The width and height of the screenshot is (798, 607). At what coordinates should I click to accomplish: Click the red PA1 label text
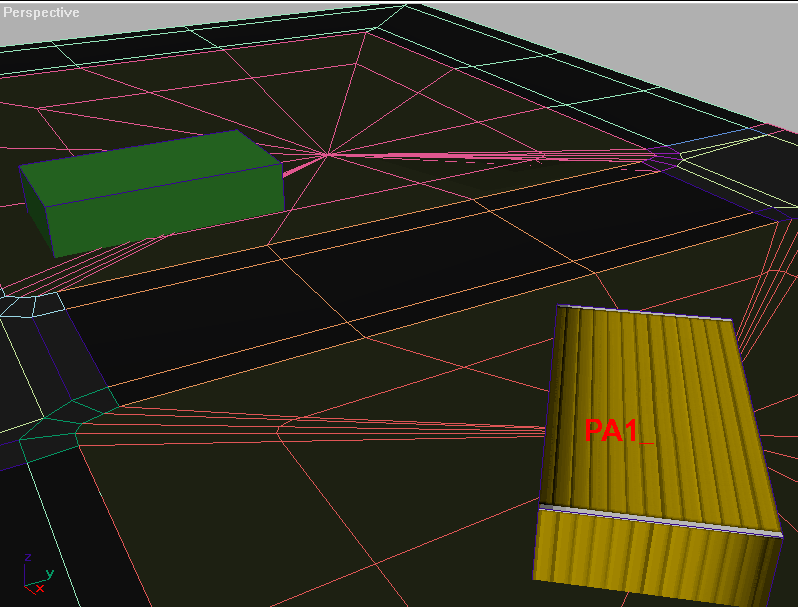click(611, 431)
